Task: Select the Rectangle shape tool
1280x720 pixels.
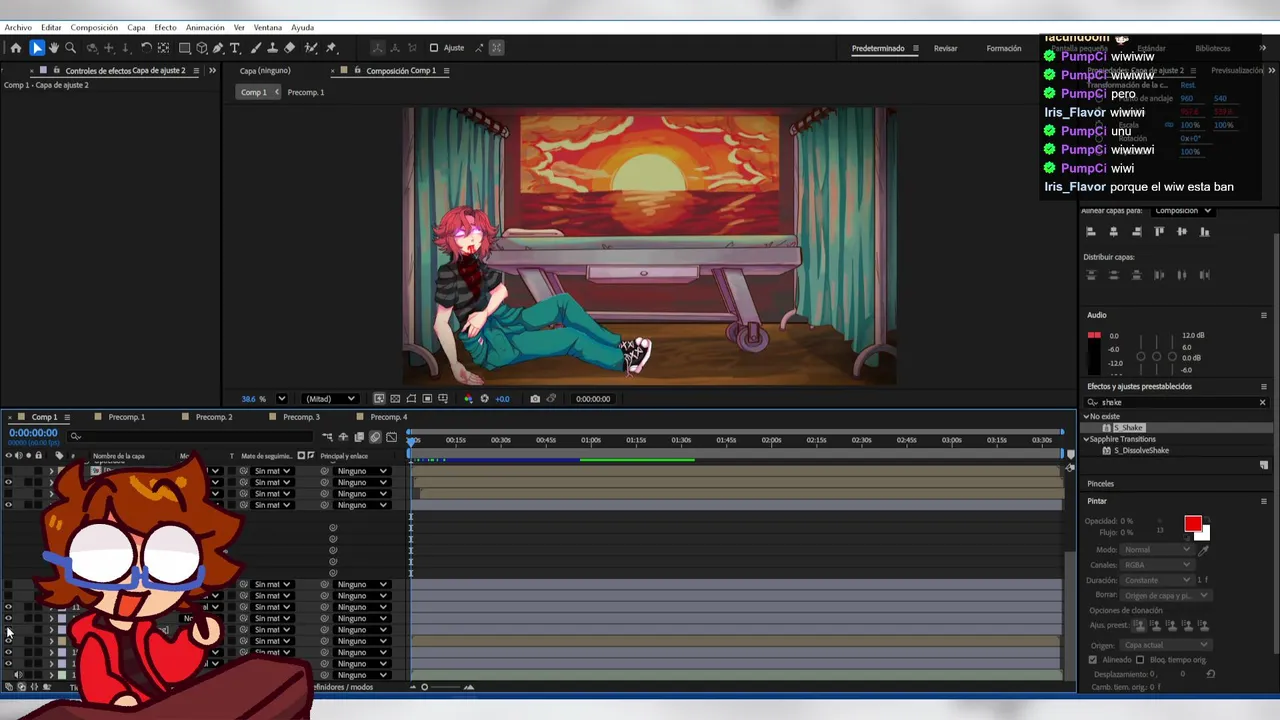Action: click(x=185, y=48)
